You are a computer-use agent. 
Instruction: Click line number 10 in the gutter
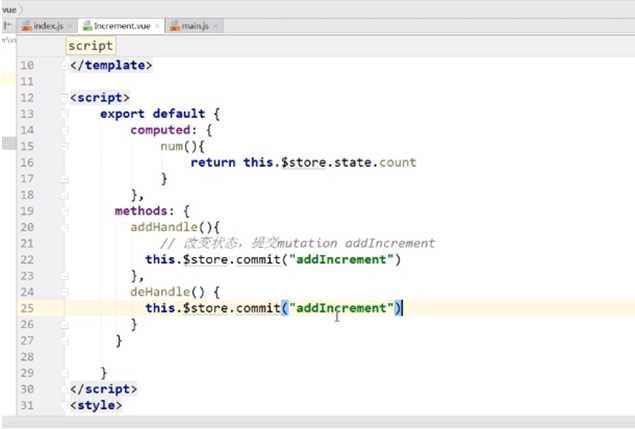[27, 65]
